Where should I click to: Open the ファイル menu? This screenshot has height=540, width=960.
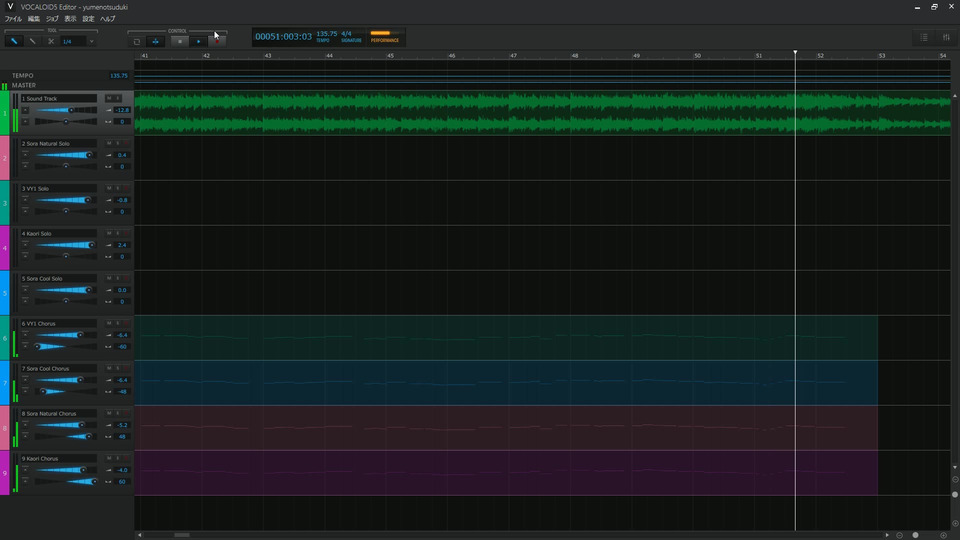(x=13, y=19)
